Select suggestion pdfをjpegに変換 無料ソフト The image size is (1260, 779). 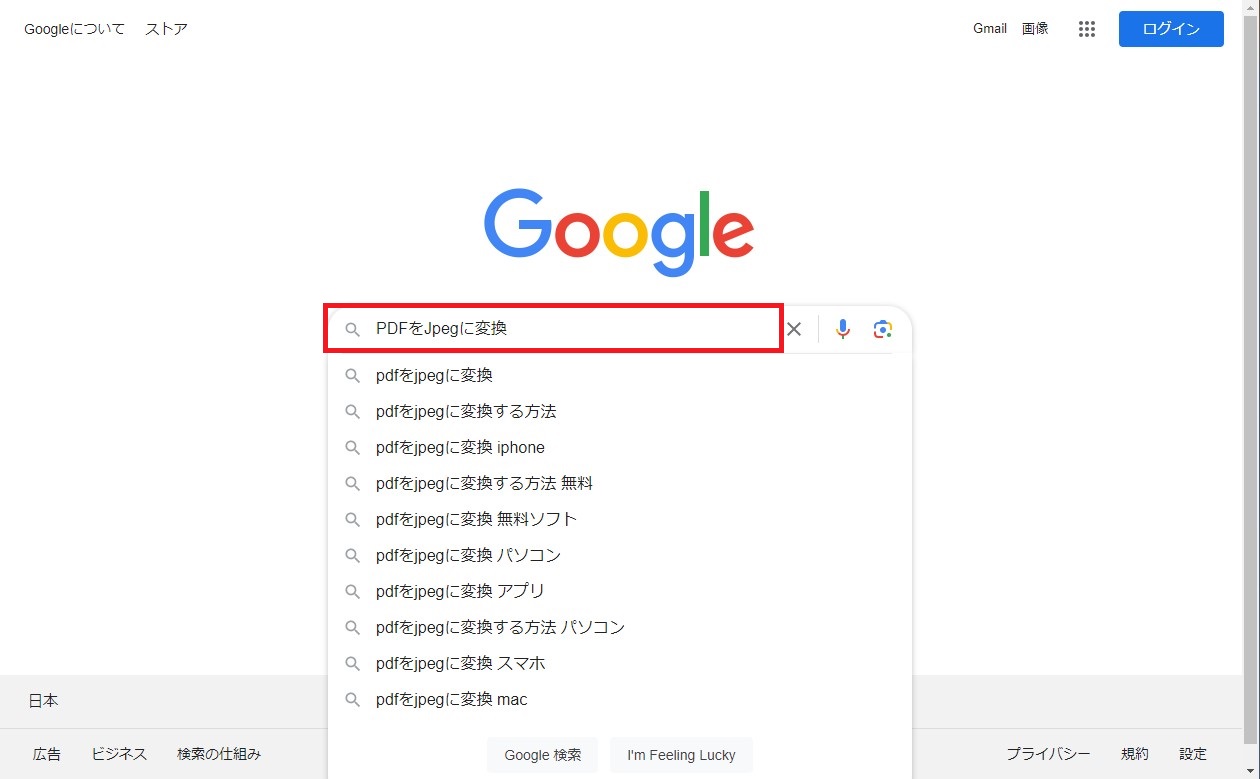pos(619,520)
